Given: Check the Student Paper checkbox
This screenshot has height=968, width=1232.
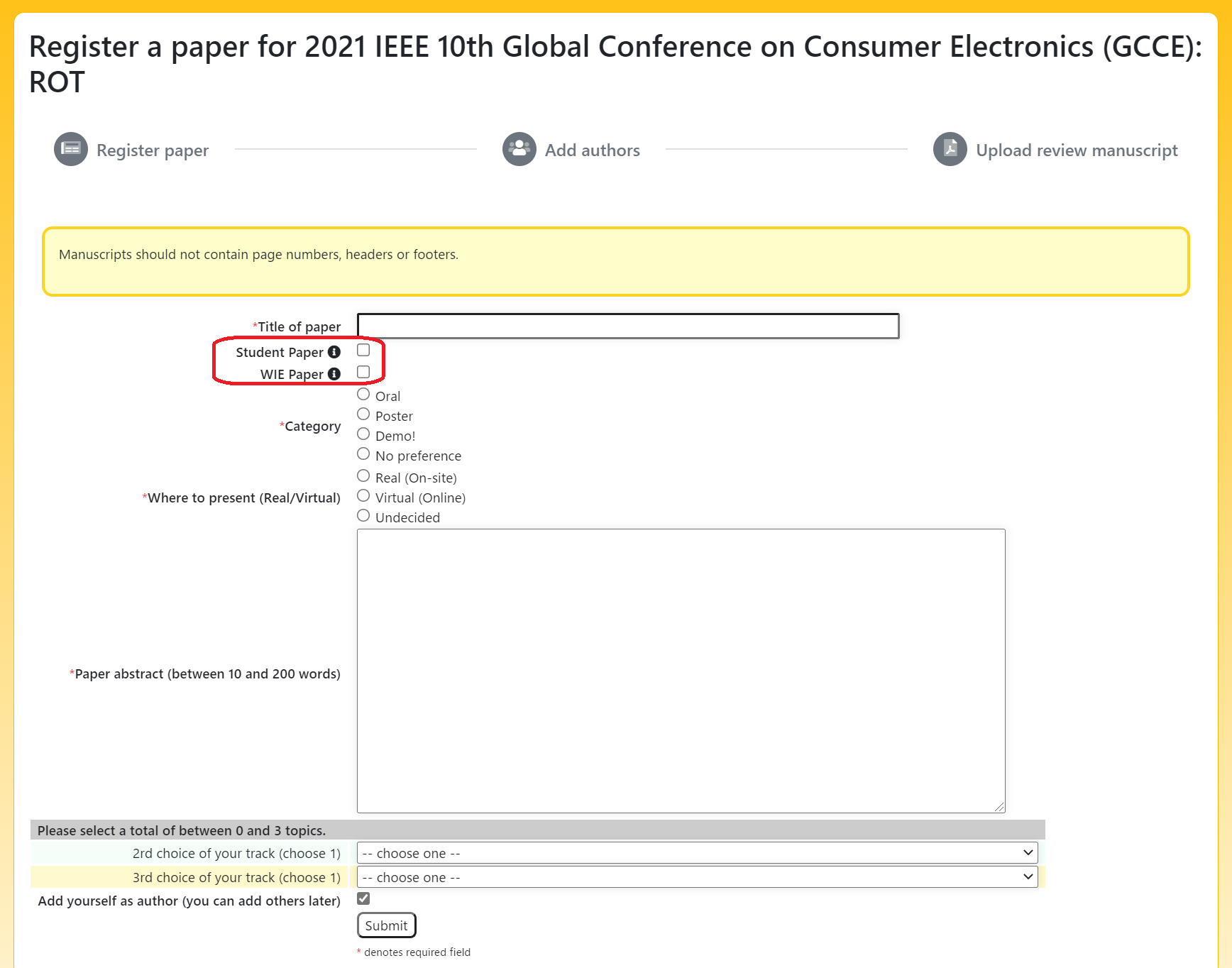Looking at the screenshot, I should tap(363, 350).
